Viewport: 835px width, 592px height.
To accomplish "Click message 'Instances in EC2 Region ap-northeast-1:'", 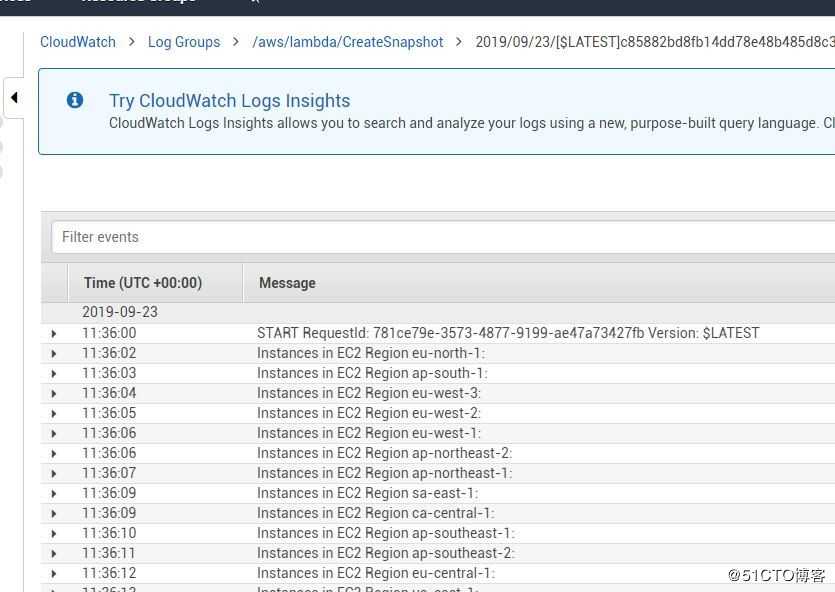I will click(x=384, y=473).
